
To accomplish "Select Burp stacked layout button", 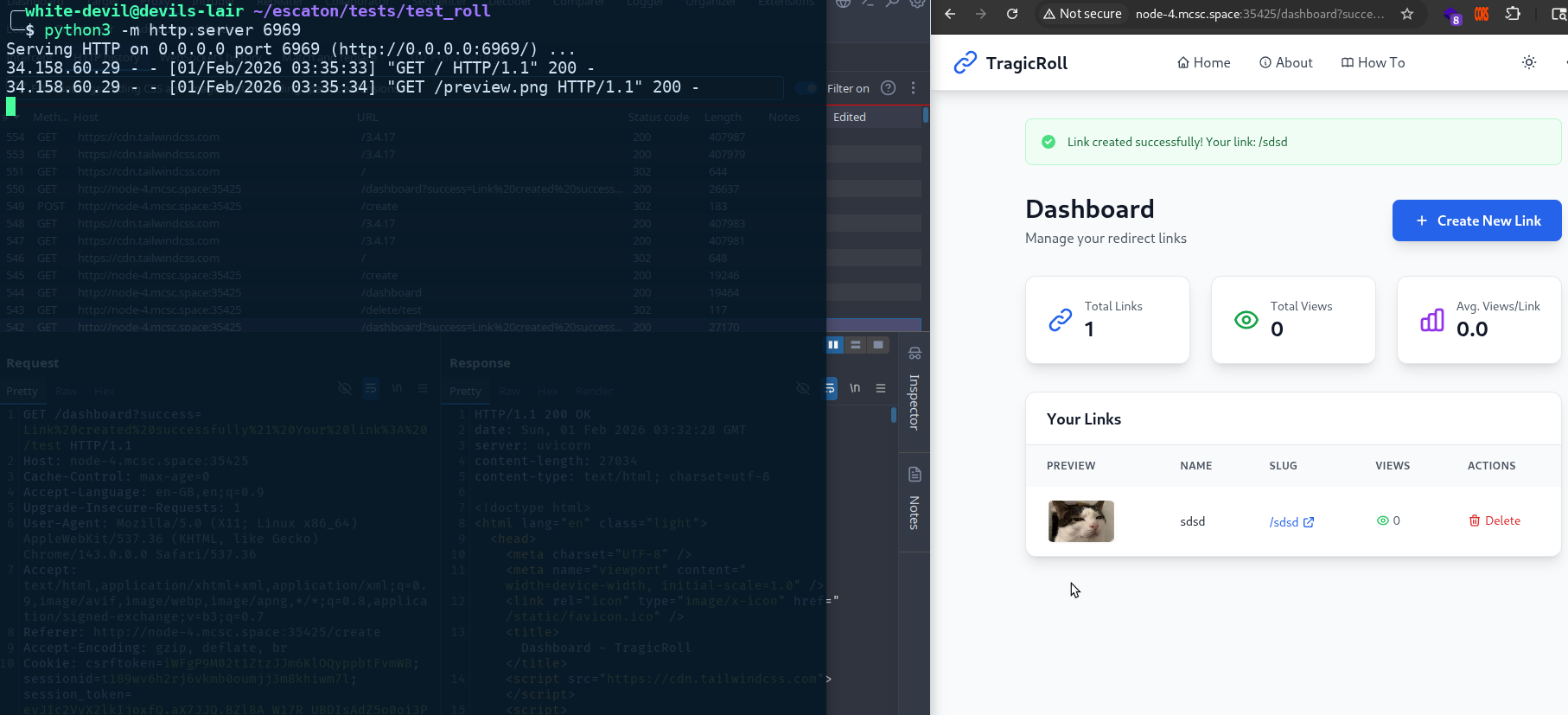I will click(x=856, y=345).
